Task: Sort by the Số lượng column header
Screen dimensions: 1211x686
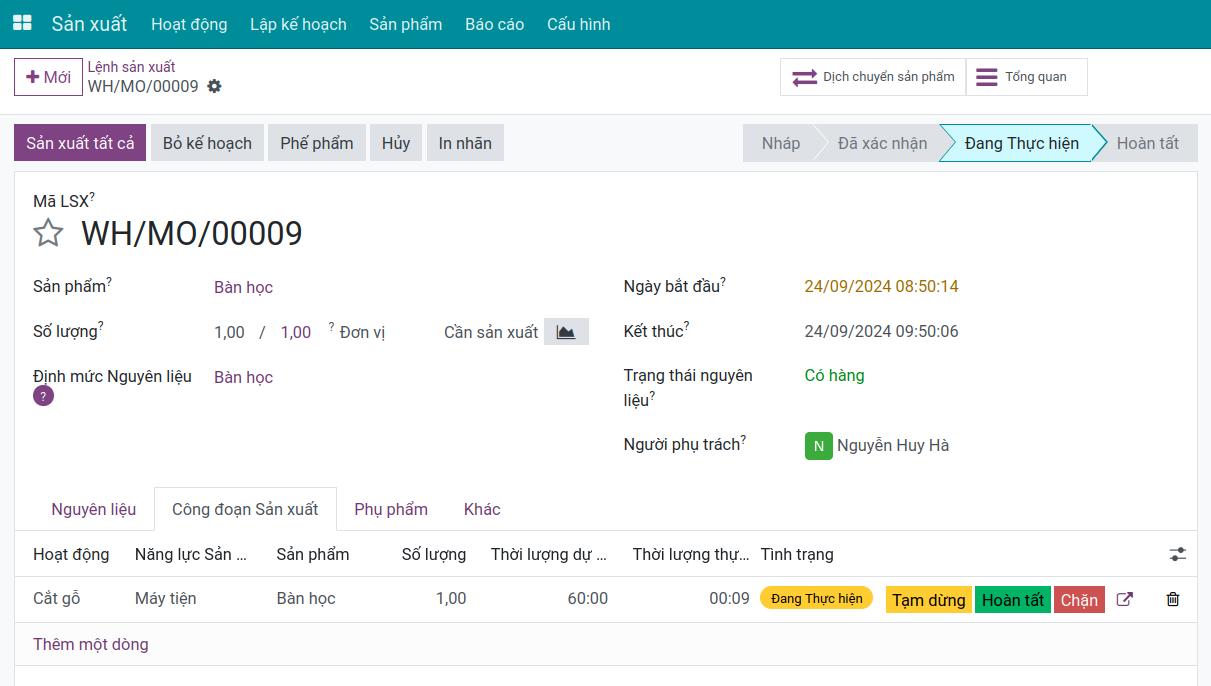Action: (433, 554)
